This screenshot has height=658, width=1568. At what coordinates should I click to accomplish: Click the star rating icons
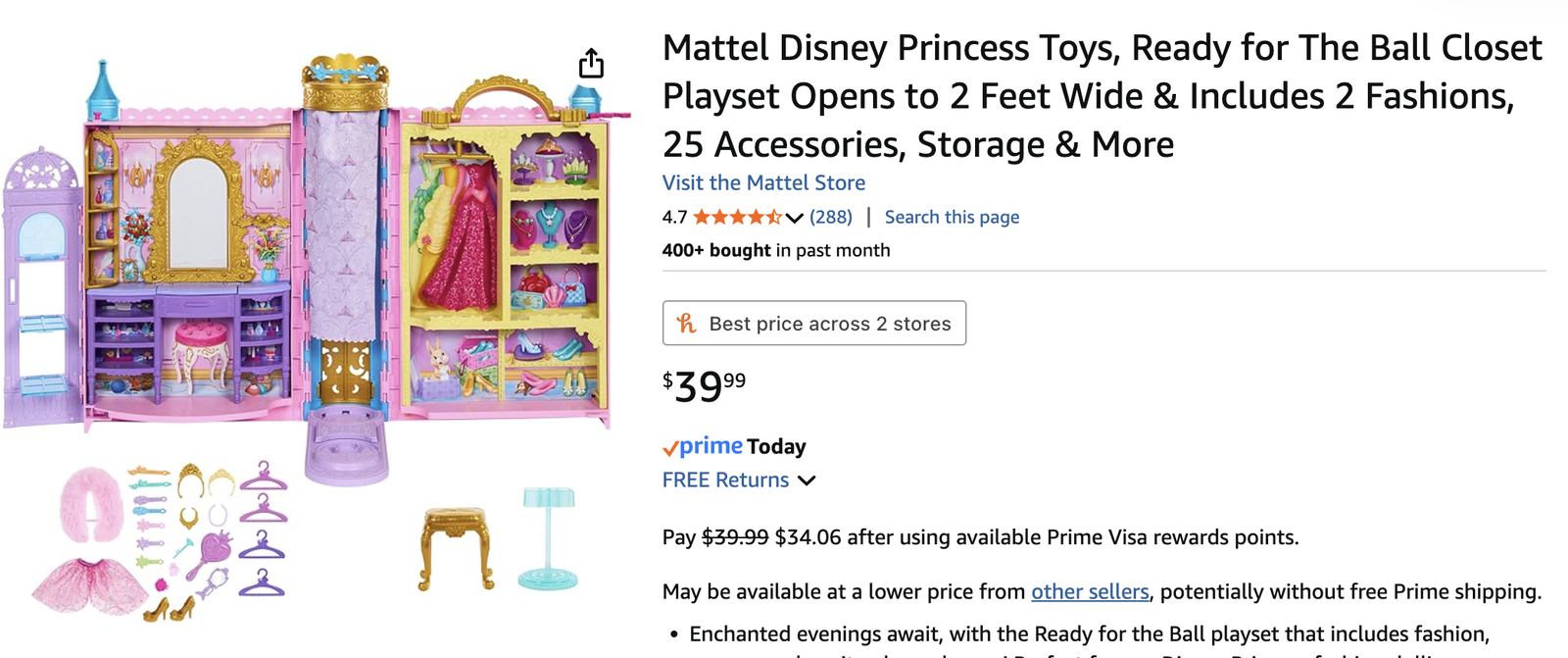click(737, 217)
